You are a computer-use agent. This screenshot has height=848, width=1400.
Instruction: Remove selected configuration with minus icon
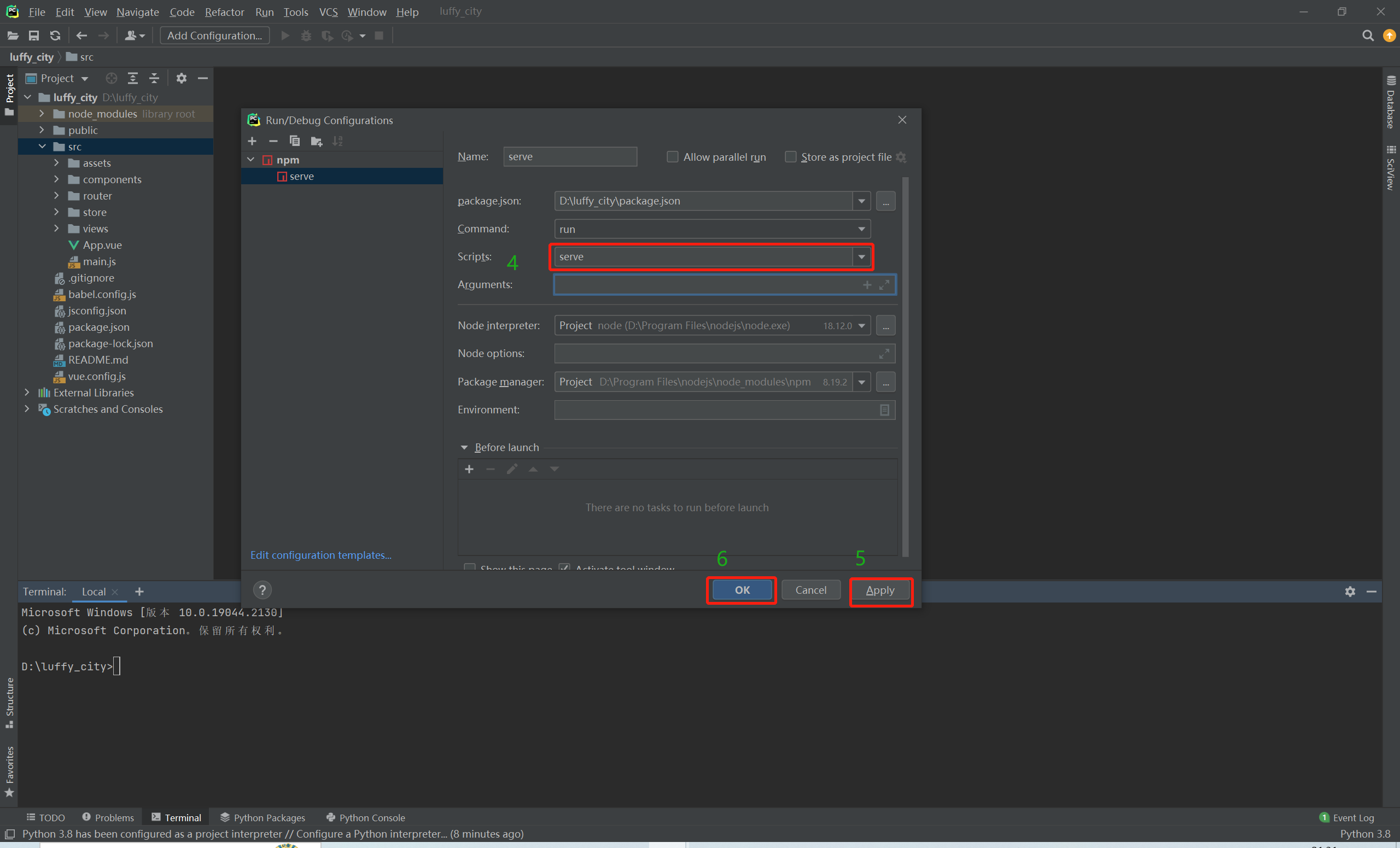pos(273,141)
